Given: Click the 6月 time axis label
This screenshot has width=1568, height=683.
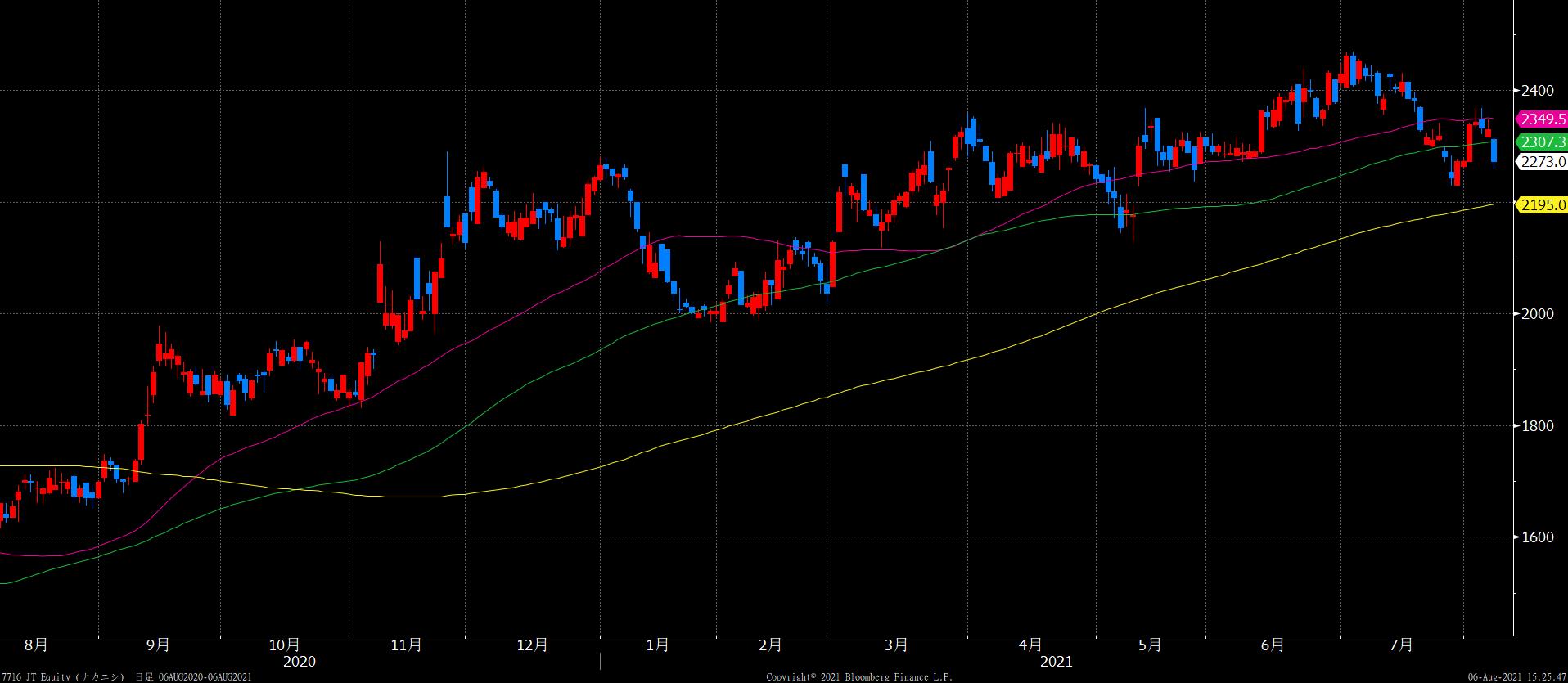Looking at the screenshot, I should 1273,645.
